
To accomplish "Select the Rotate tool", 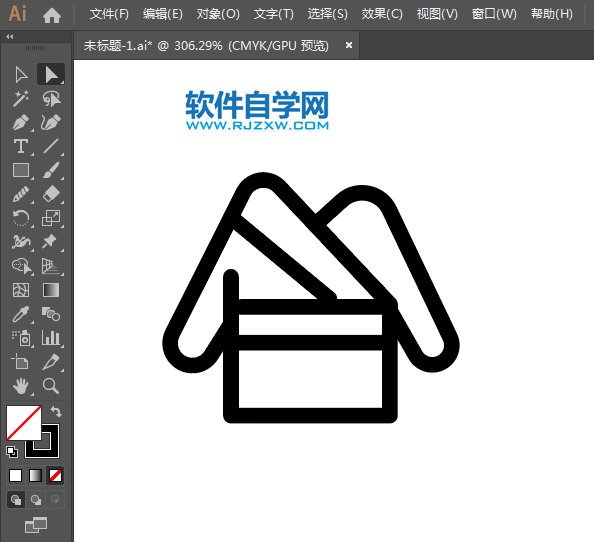I will pos(21,218).
